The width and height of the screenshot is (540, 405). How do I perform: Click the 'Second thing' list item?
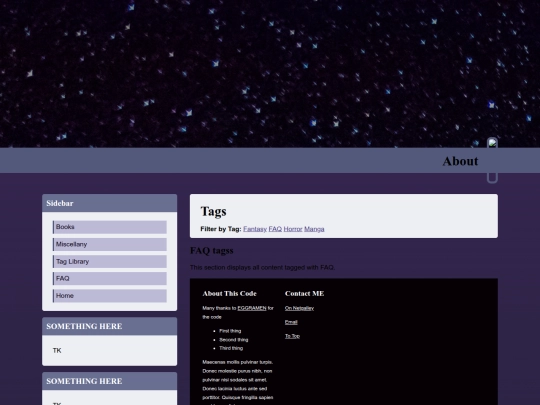(233, 340)
